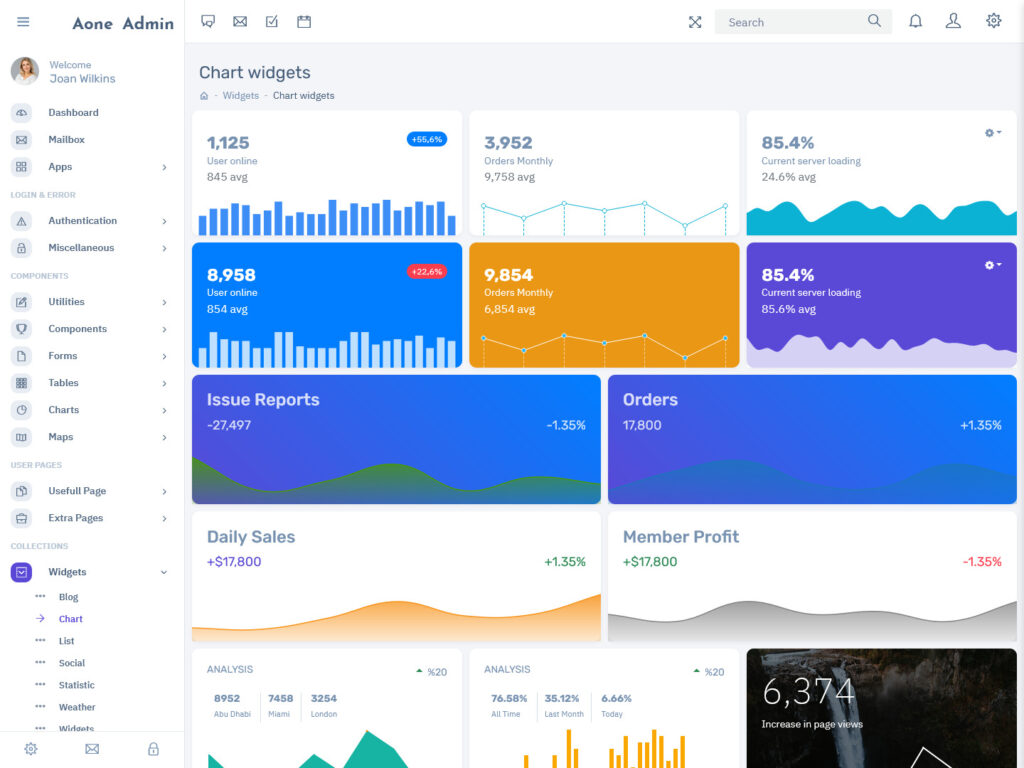Open the mail icon in the top toolbar
The height and width of the screenshot is (768, 1024).
[x=239, y=20]
